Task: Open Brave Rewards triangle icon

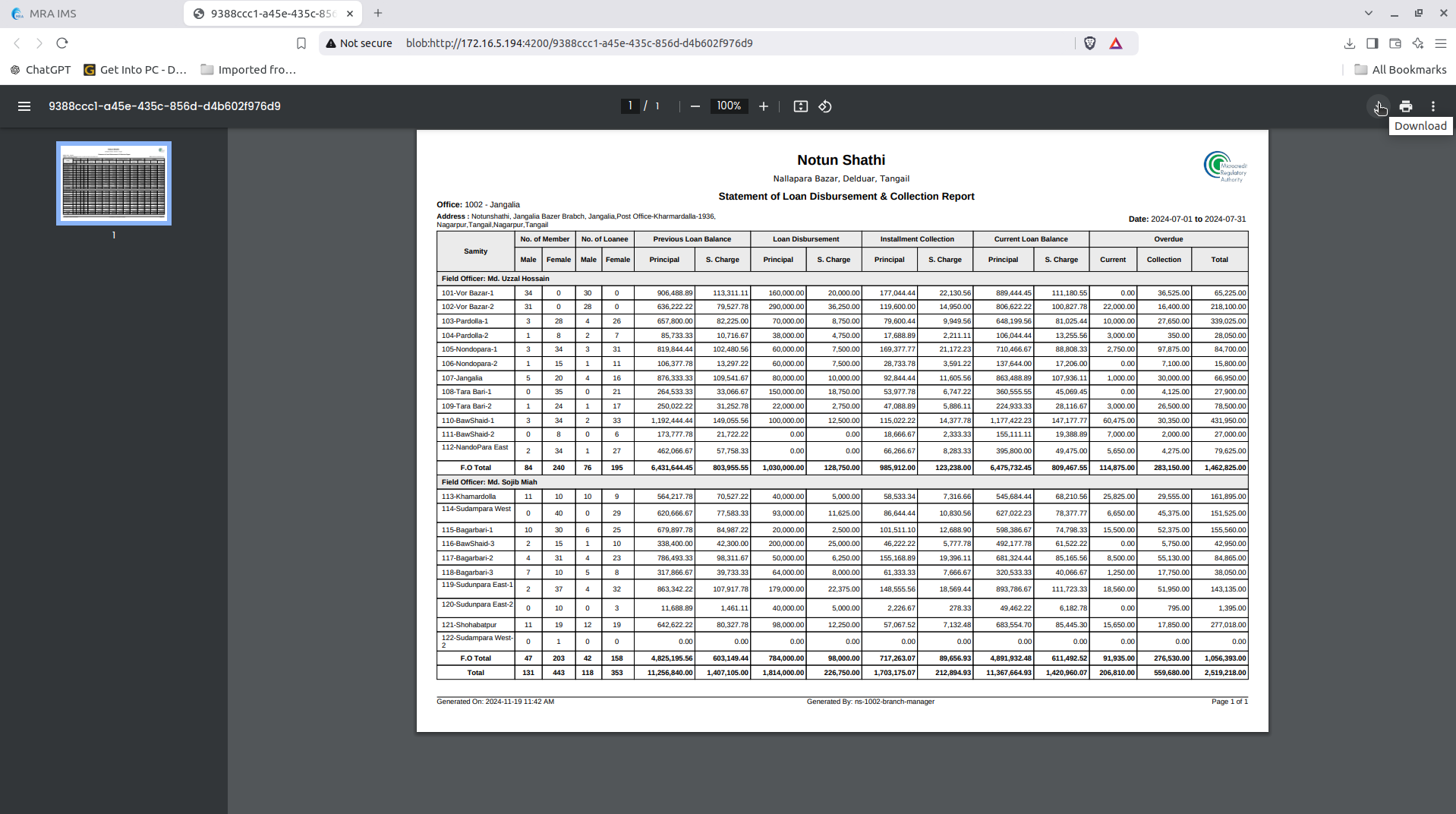Action: click(x=1116, y=43)
